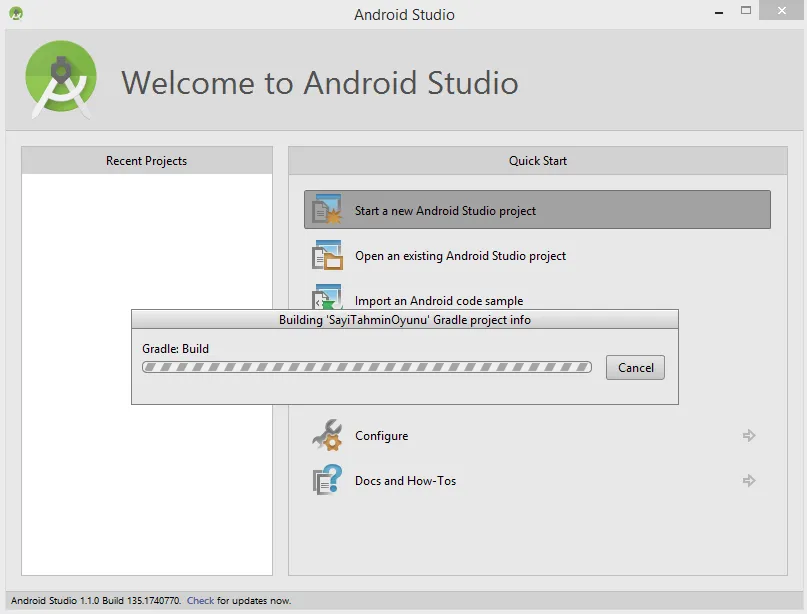This screenshot has height=614, width=807.
Task: Click the Building 'SayiTahminOyunu' dialog title
Action: [404, 320]
